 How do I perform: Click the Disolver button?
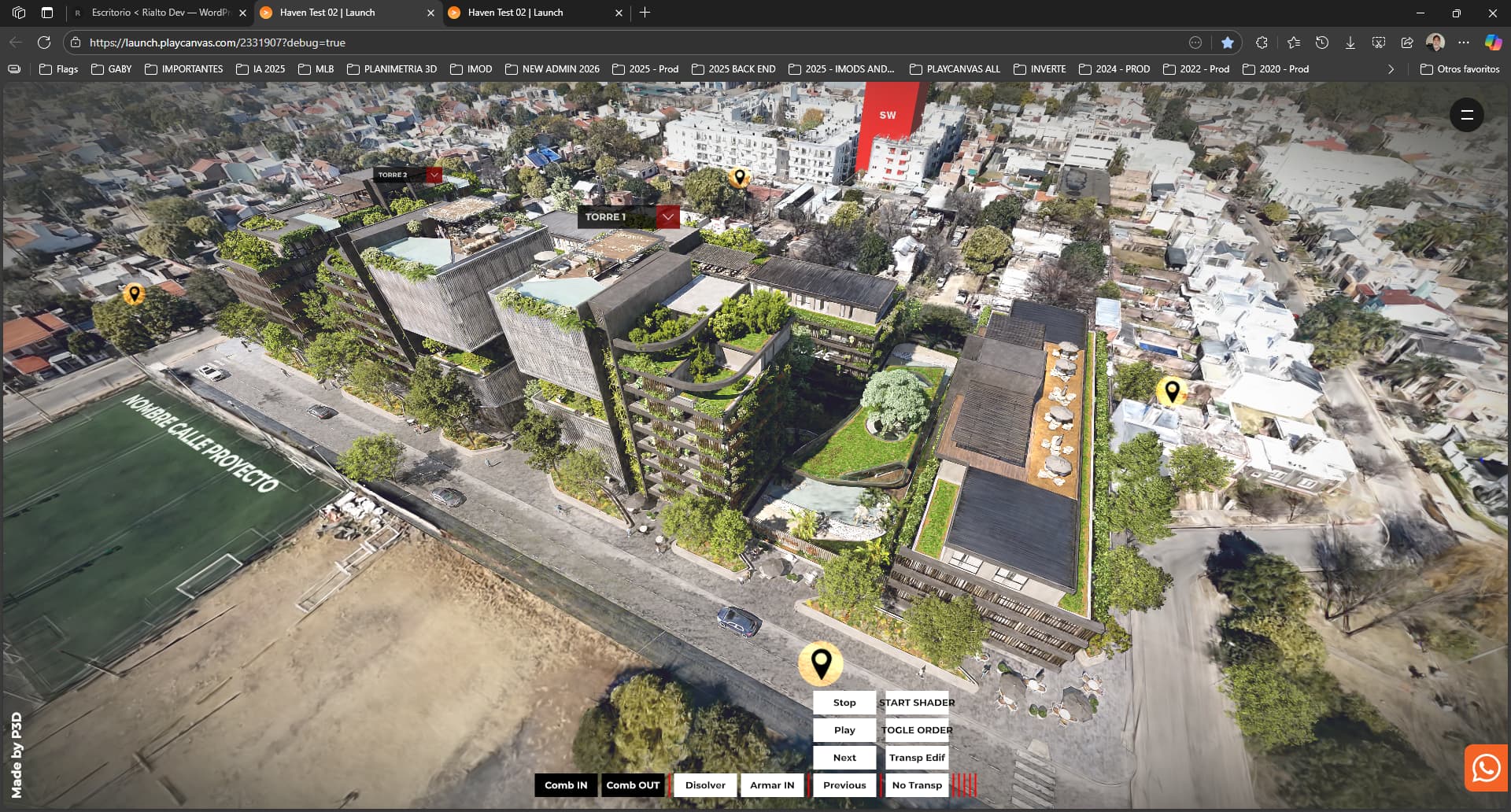pos(704,785)
